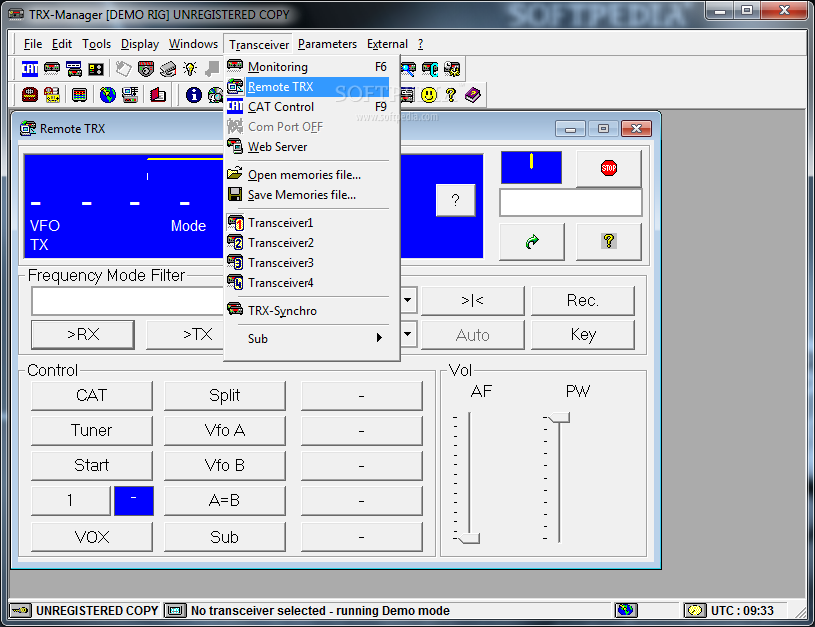Toggle Split mode button
The height and width of the screenshot is (627, 815).
click(x=225, y=396)
